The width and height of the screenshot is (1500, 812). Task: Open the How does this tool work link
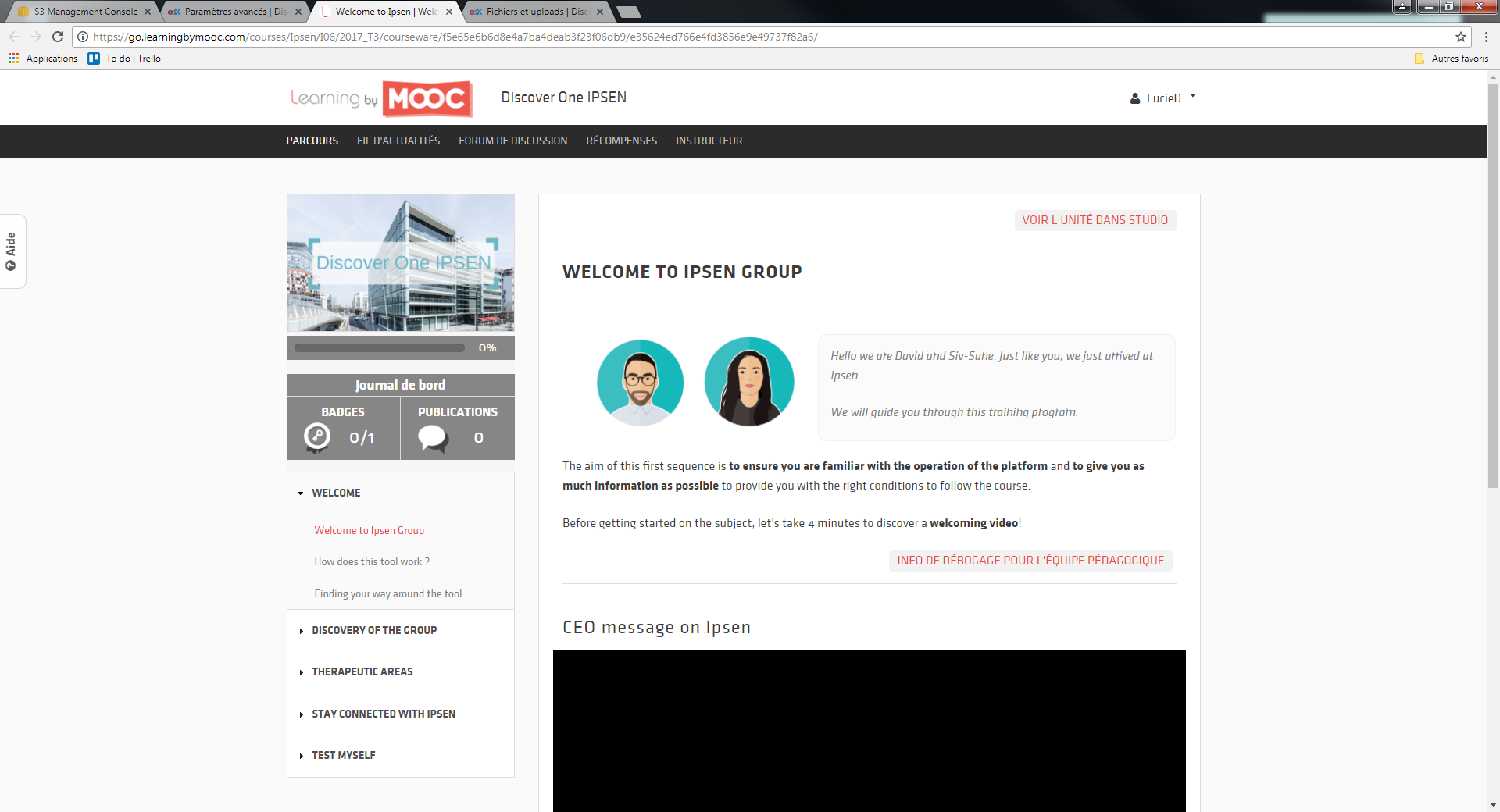coord(372,561)
